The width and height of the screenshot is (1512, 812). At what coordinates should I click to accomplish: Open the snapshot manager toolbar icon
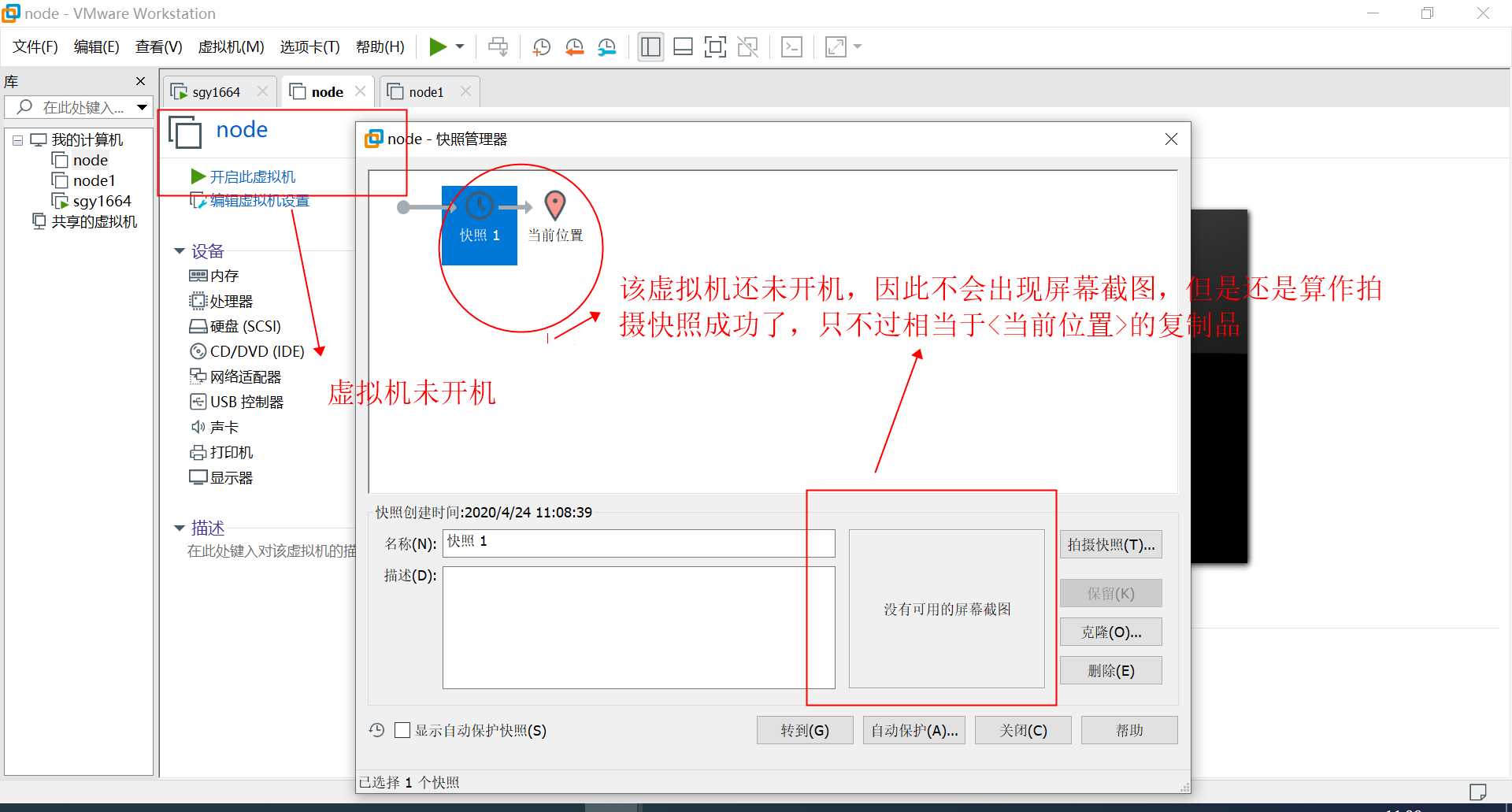click(607, 47)
